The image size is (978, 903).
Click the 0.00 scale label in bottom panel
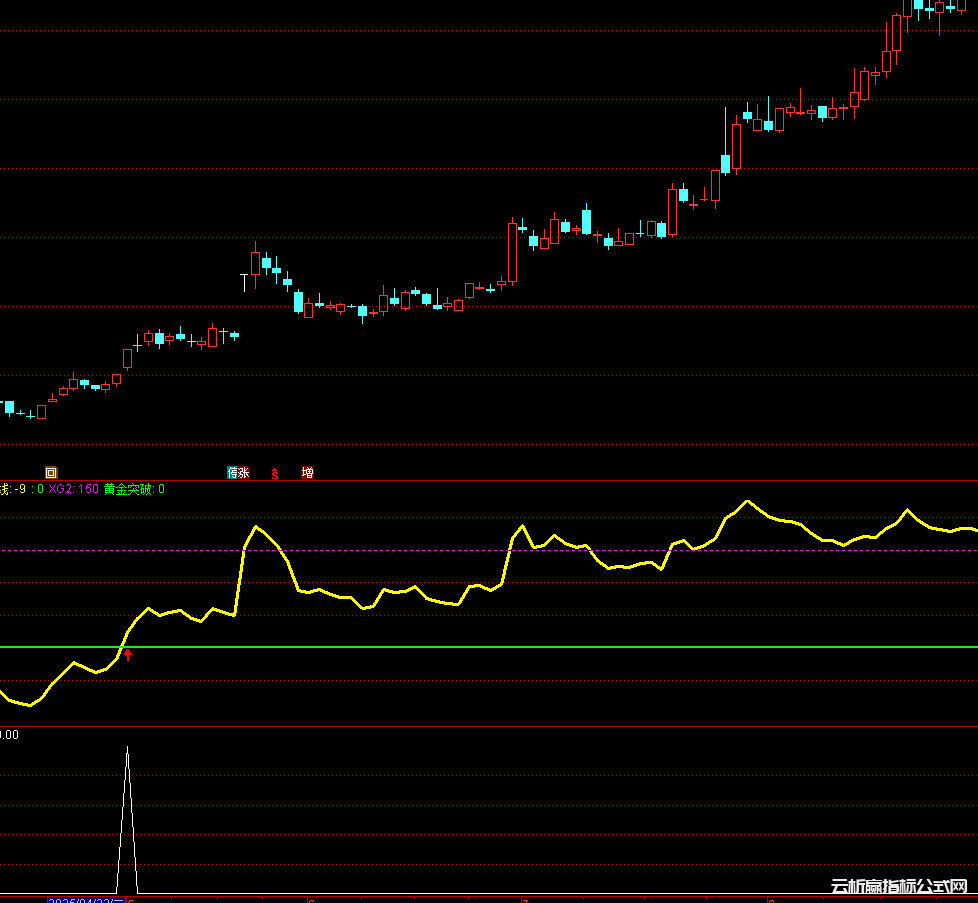coord(9,735)
